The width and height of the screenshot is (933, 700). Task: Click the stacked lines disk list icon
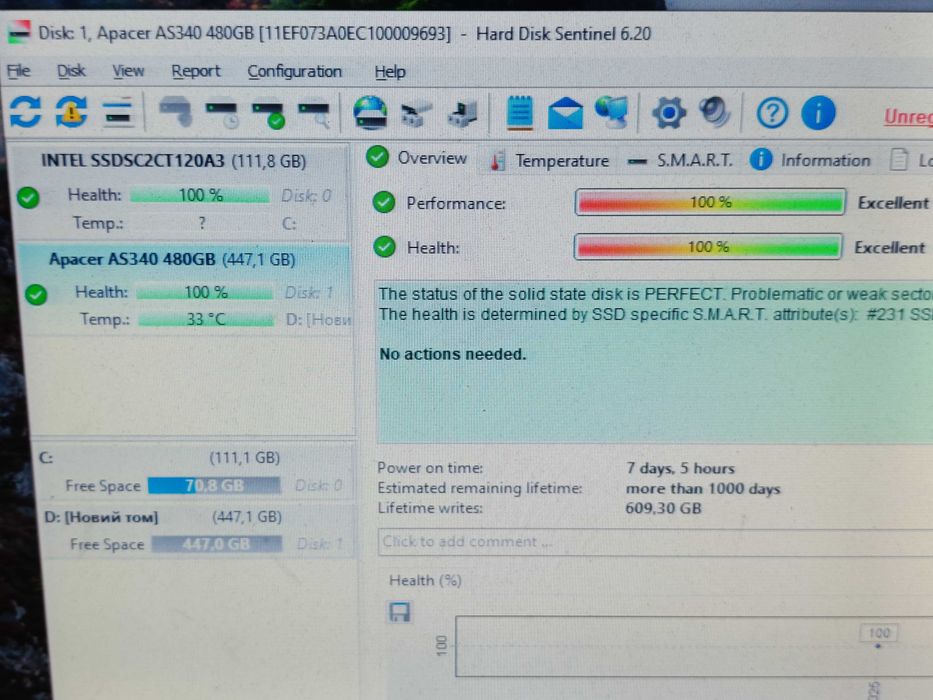tap(118, 112)
